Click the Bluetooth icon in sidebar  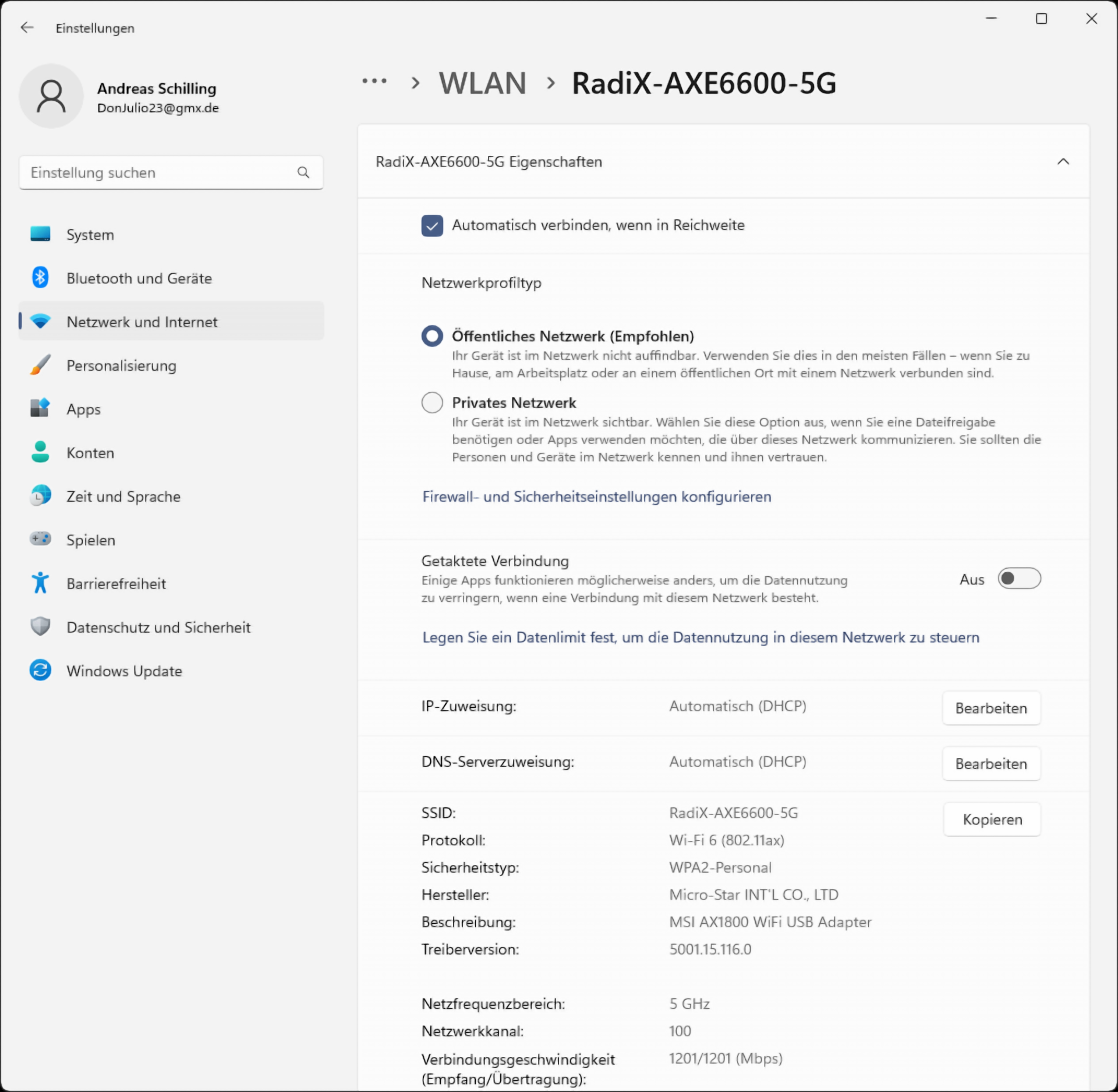[x=40, y=278]
